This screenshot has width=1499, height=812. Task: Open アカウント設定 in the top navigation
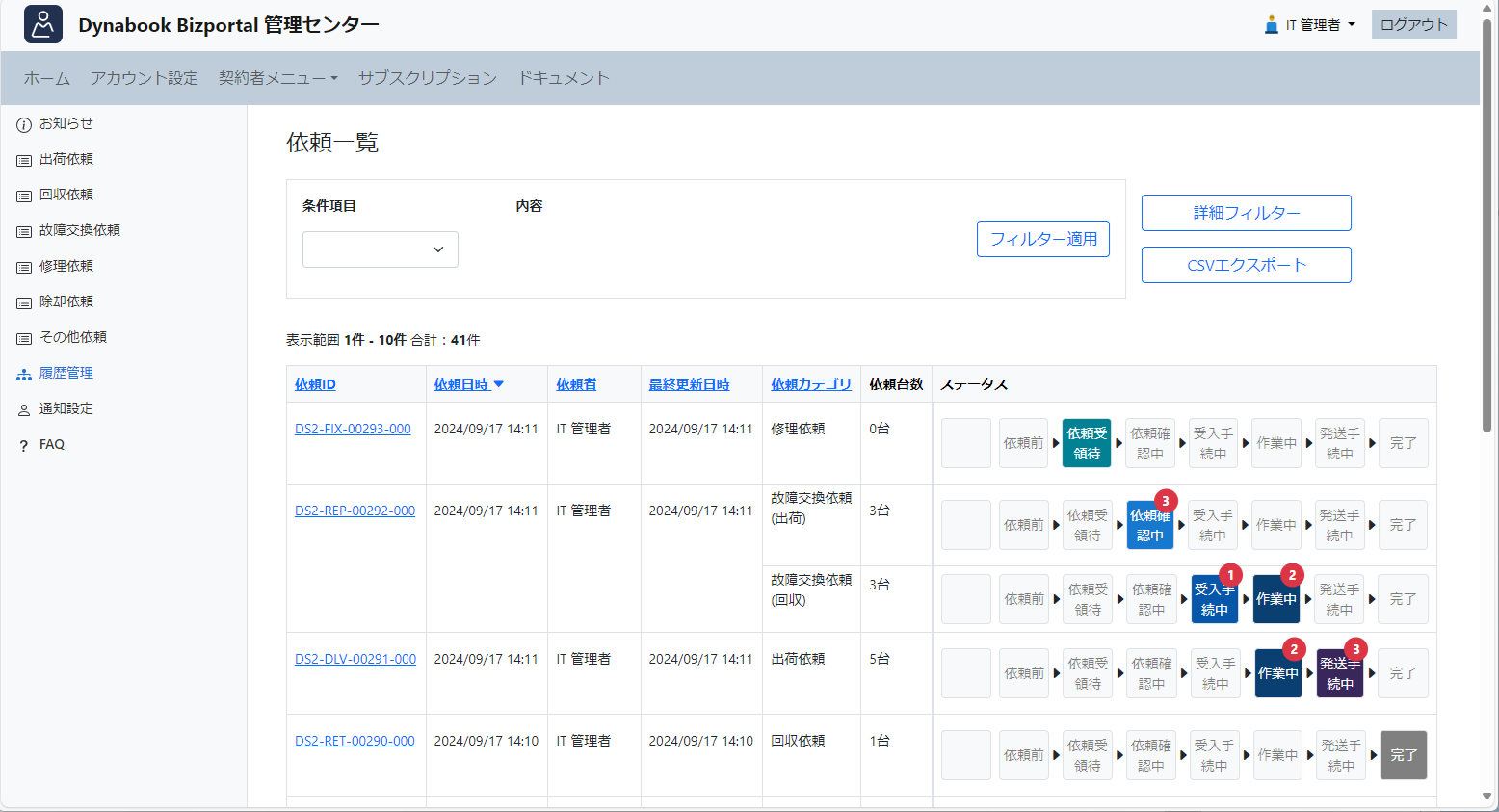point(145,78)
